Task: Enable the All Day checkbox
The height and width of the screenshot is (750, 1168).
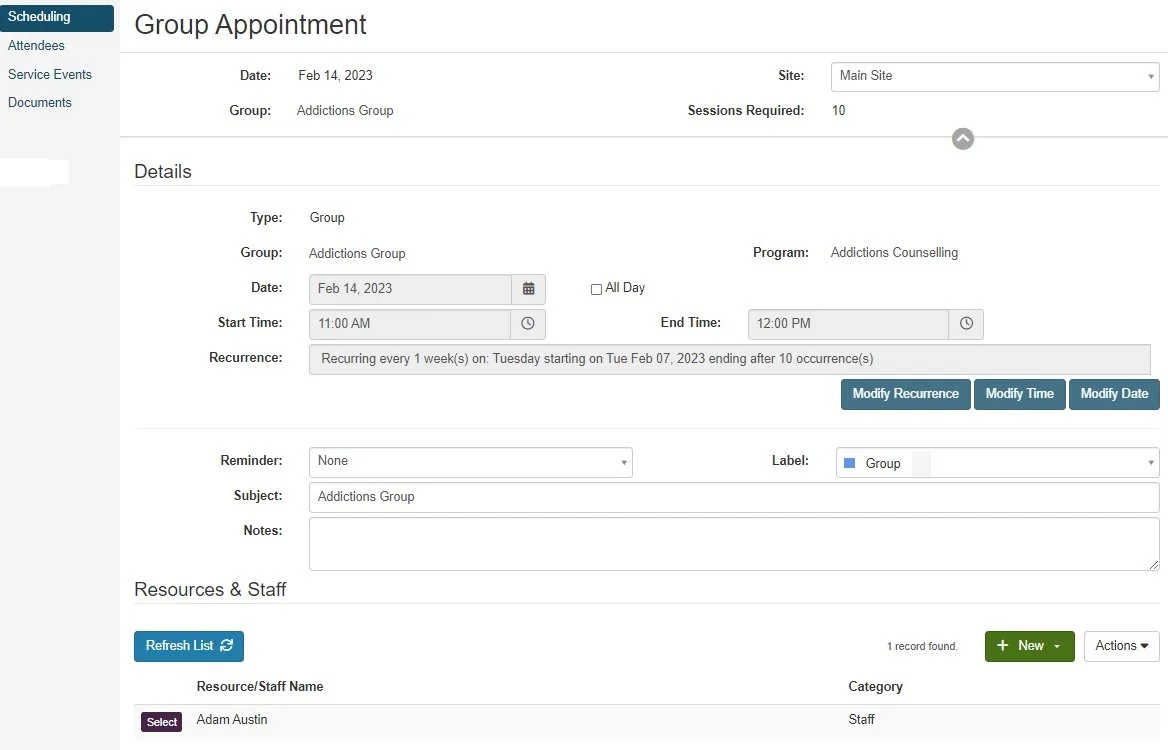Action: (596, 288)
